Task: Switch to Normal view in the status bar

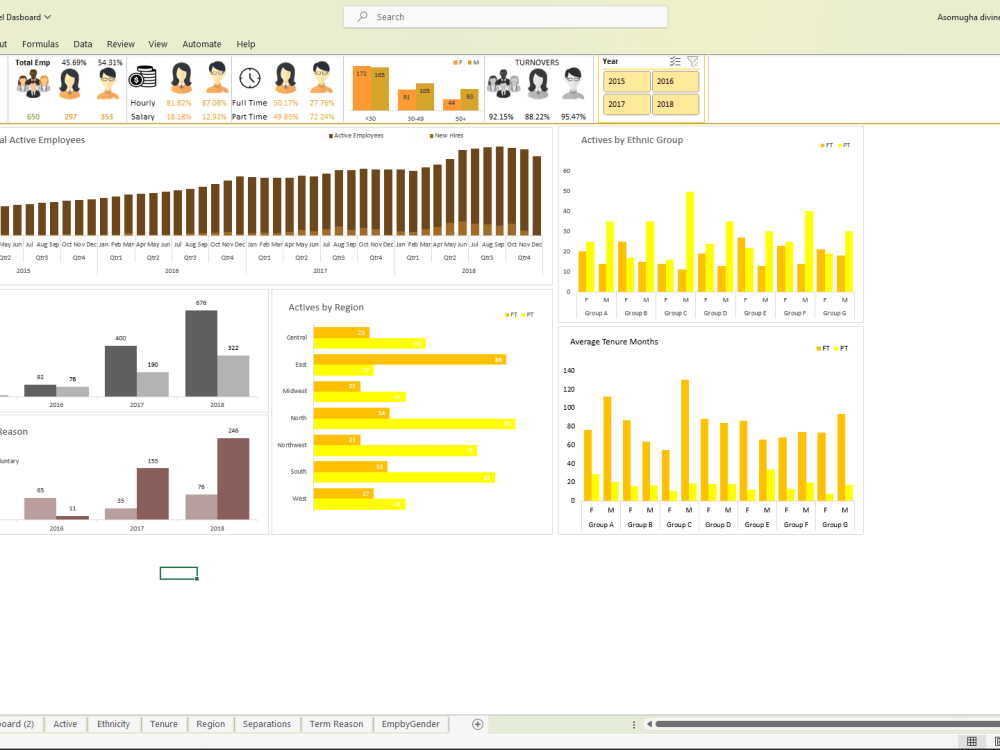Action: 971,741
